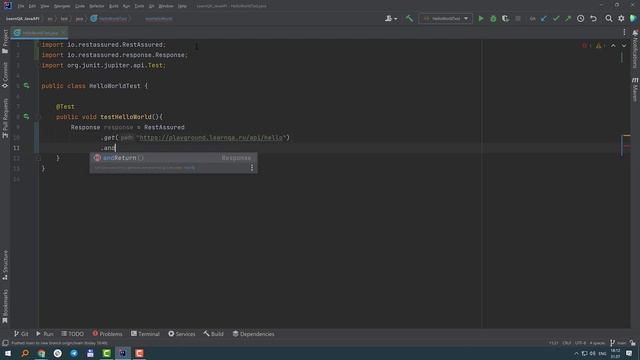Image resolution: width=640 pixels, height=360 pixels.
Task: Open the Run tool window tab
Action: click(44, 333)
